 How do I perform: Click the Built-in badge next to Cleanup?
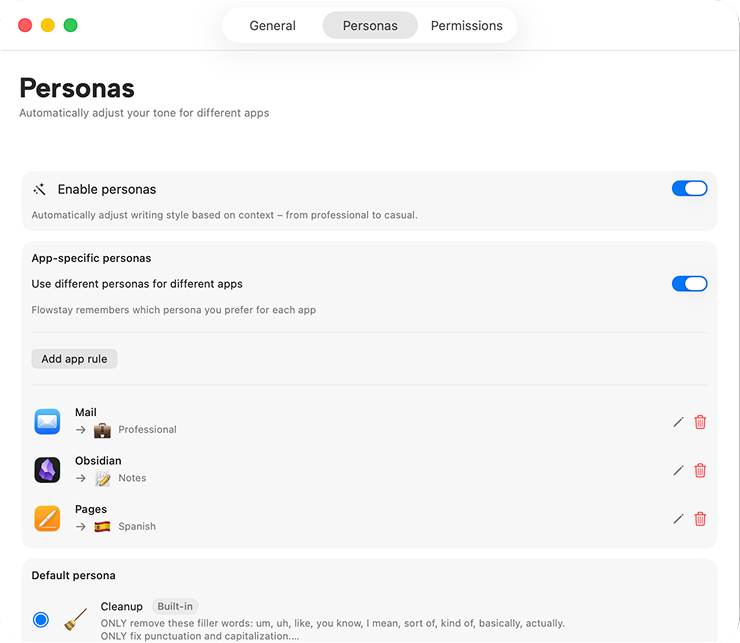[175, 607]
